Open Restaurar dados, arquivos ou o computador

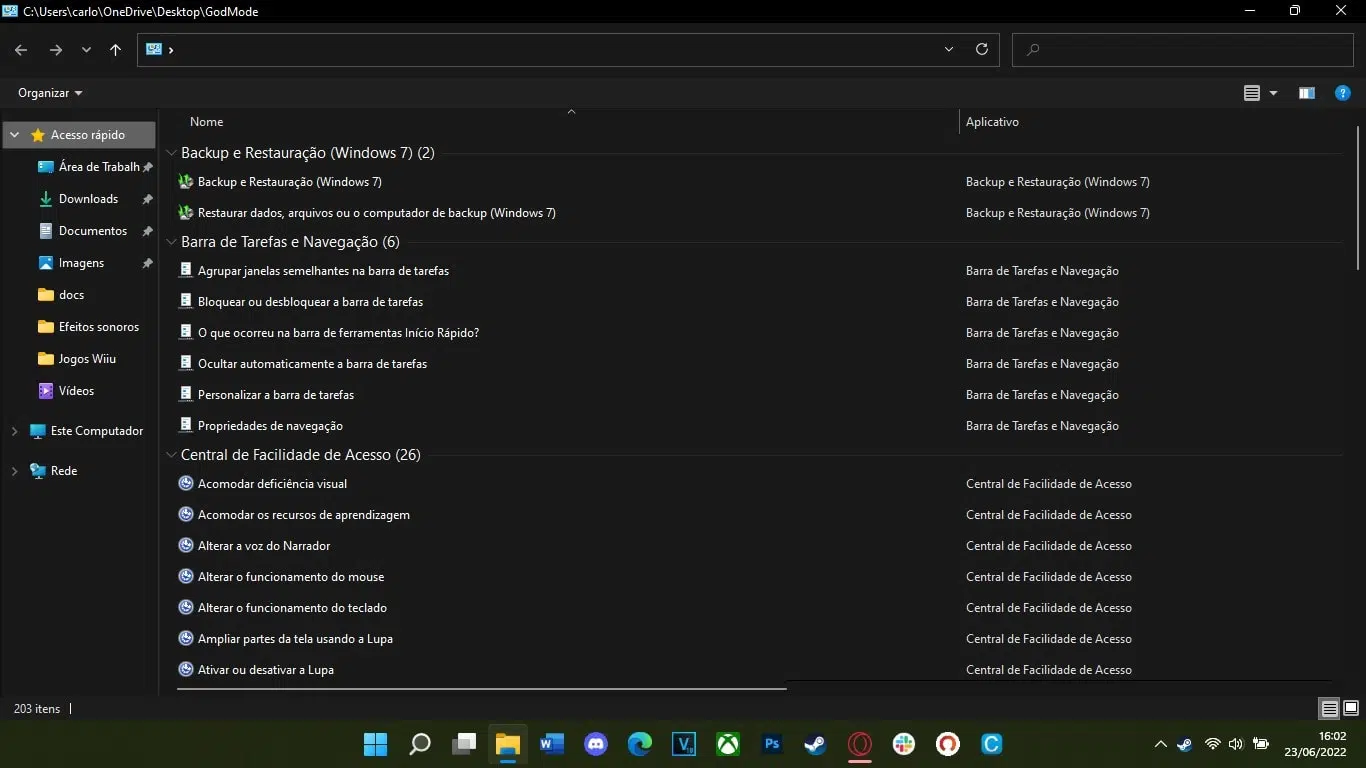click(376, 212)
